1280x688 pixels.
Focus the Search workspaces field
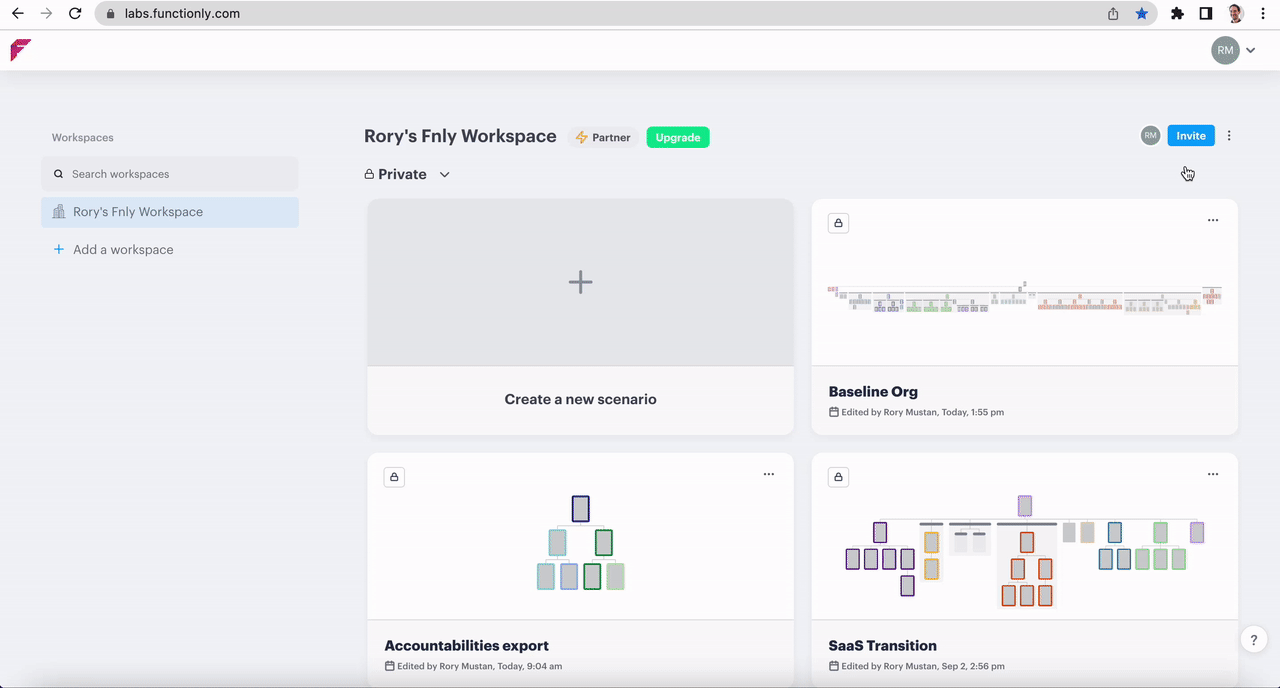[x=170, y=174]
